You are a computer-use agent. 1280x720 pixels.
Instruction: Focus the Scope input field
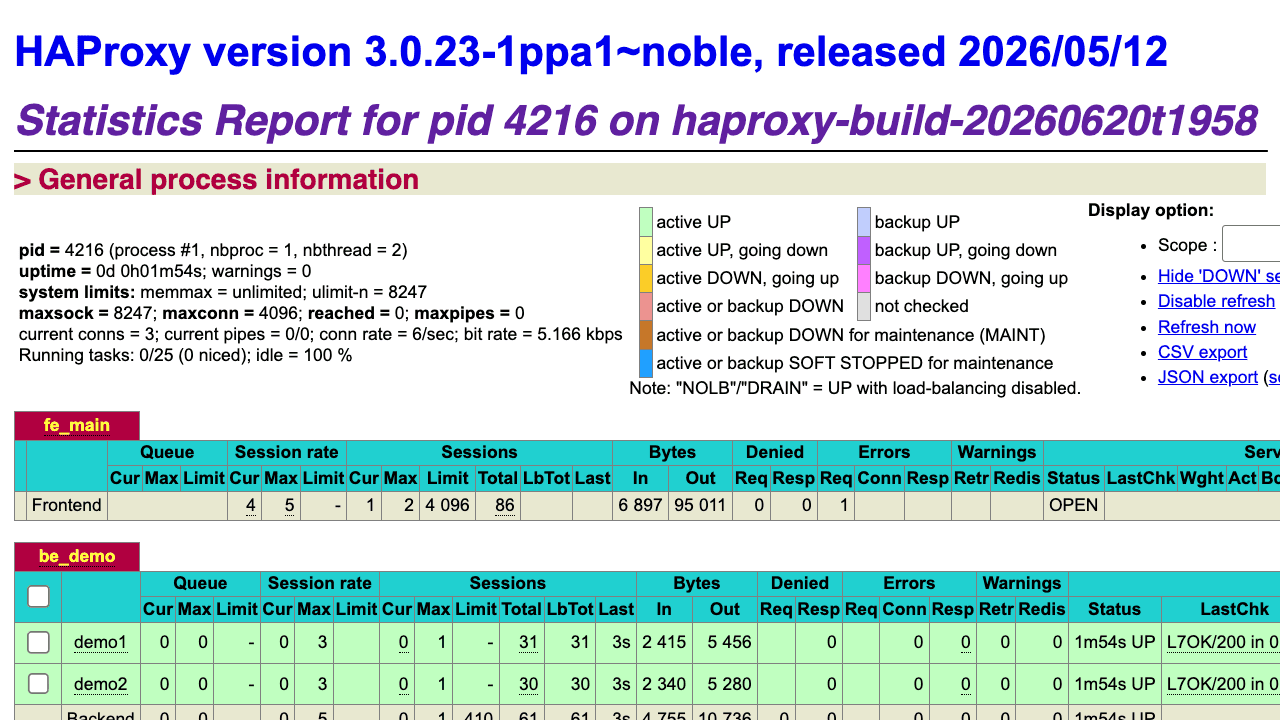tap(1251, 244)
